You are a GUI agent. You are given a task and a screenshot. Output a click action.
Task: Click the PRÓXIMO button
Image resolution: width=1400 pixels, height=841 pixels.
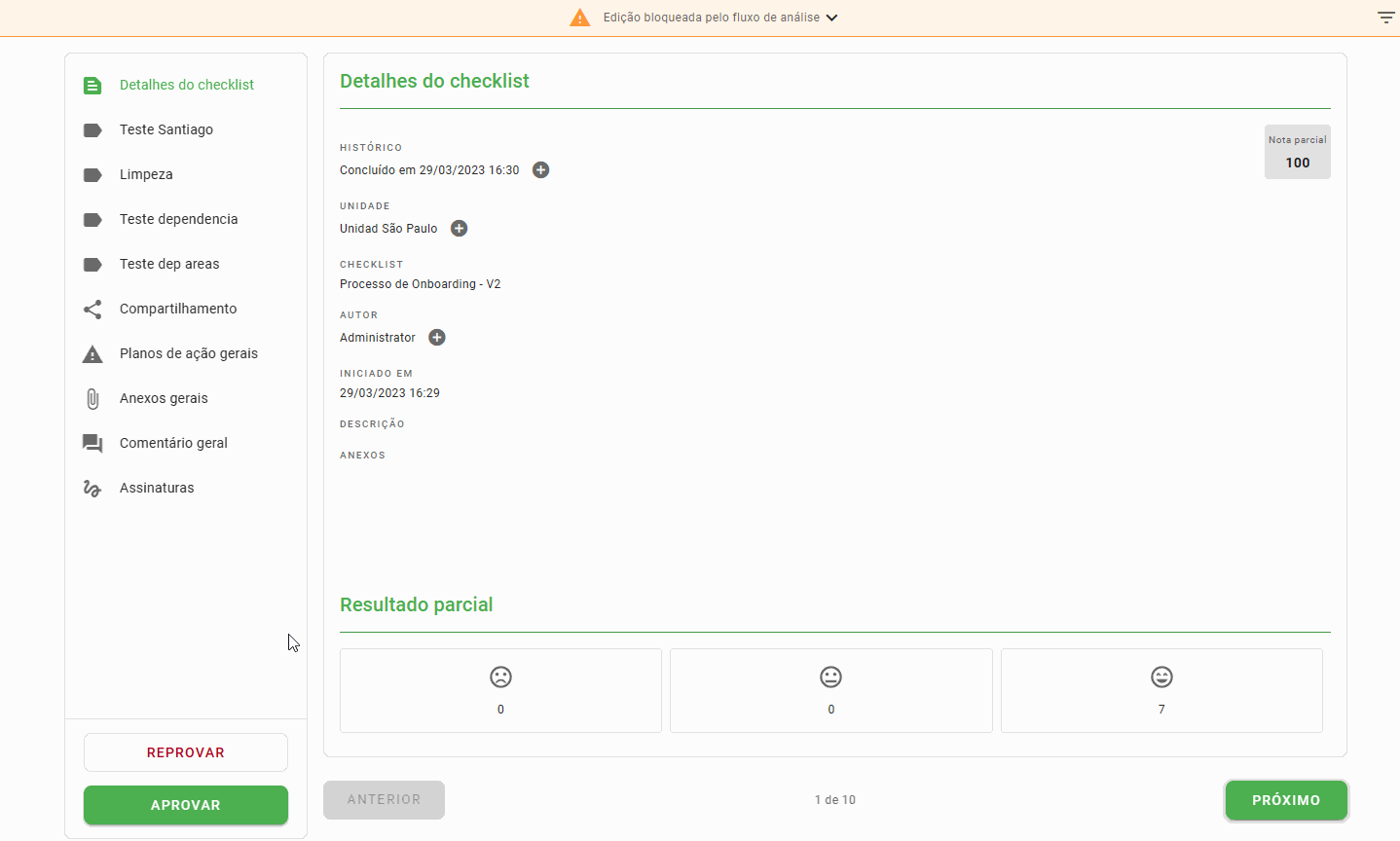tap(1286, 800)
